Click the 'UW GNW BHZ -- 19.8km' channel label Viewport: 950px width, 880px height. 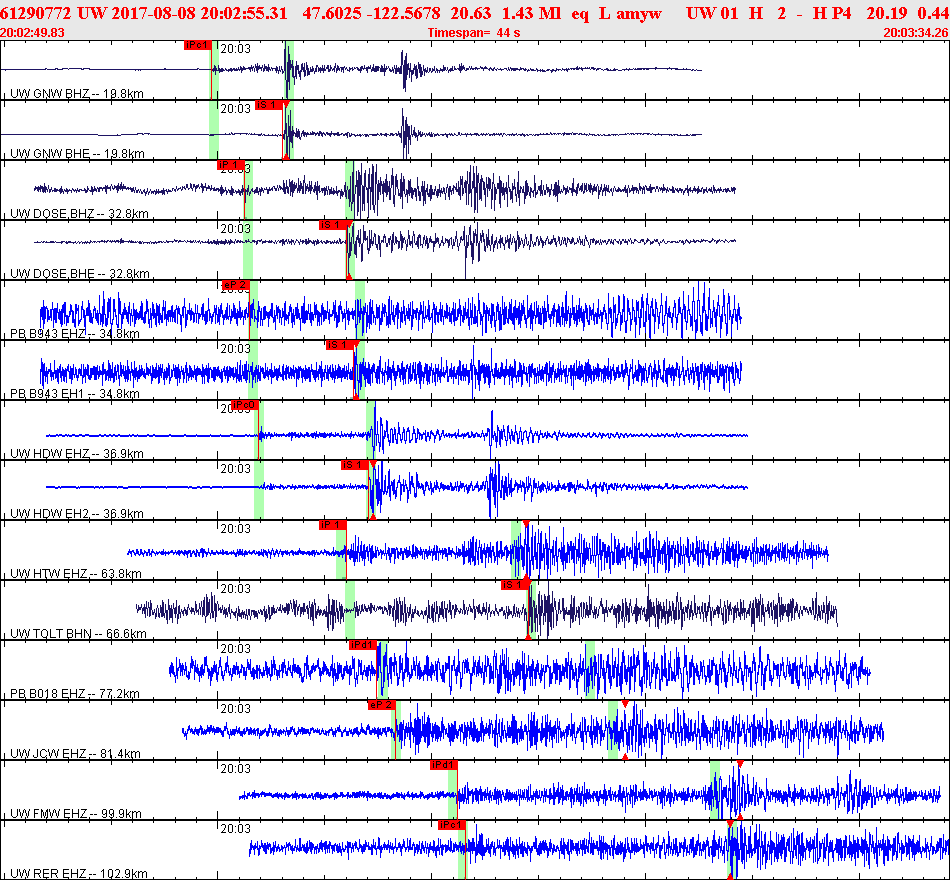point(77,93)
